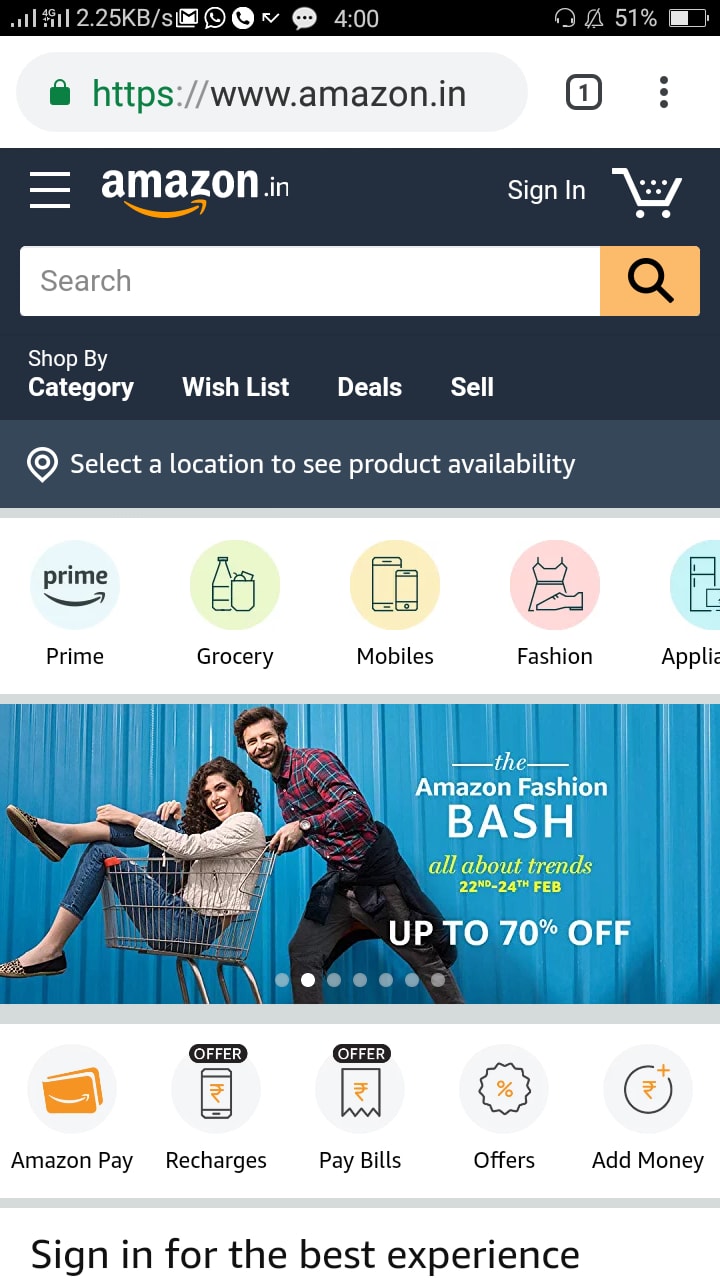Open the shopping cart
Image resolution: width=720 pixels, height=1280 pixels.
click(x=647, y=192)
